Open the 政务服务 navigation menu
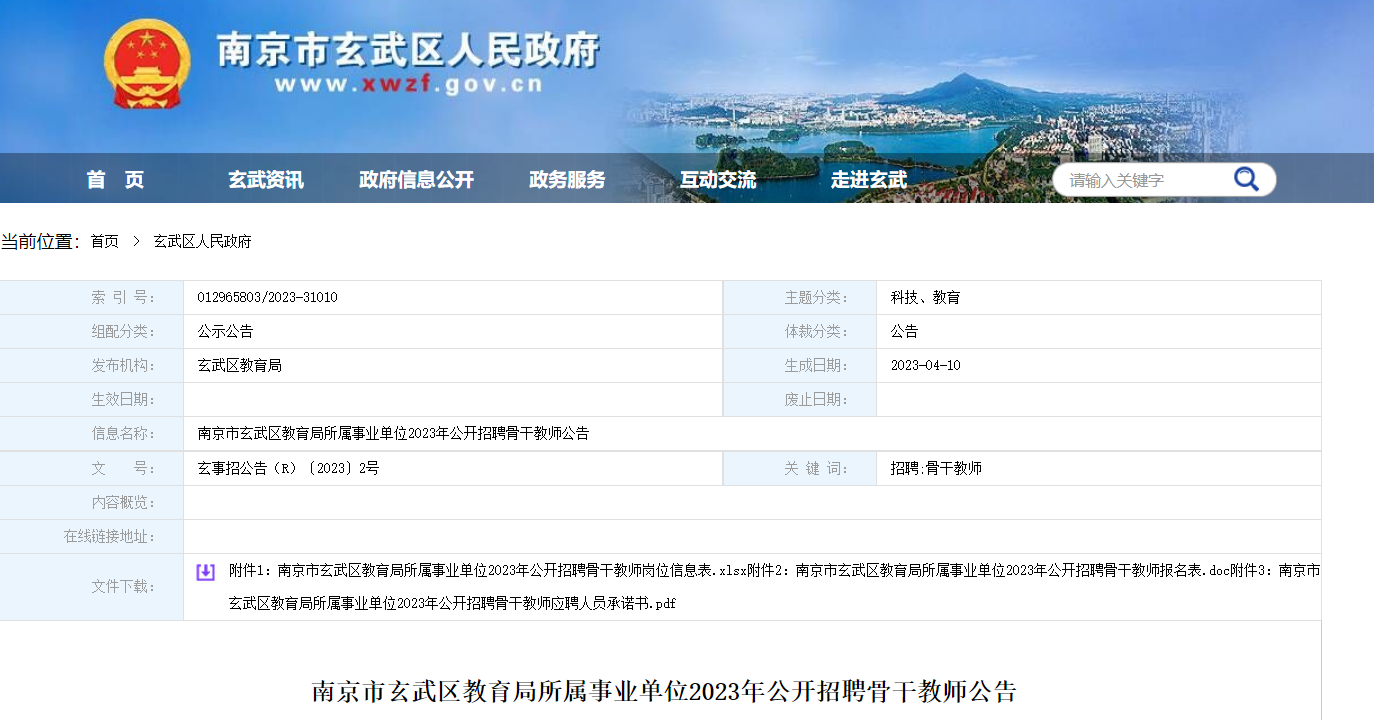Image resolution: width=1374 pixels, height=720 pixels. tap(567, 180)
